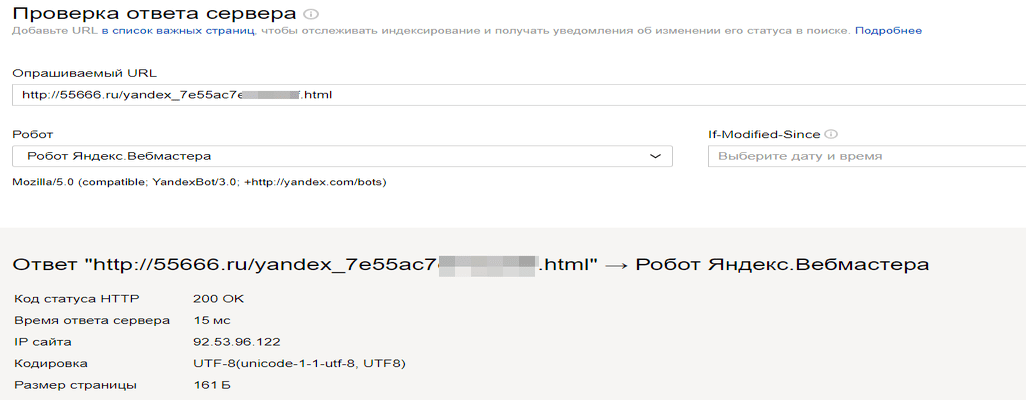Click the Mozilla/5.0 user-agent string text
Viewport: 1026px width, 400px height.
199,182
